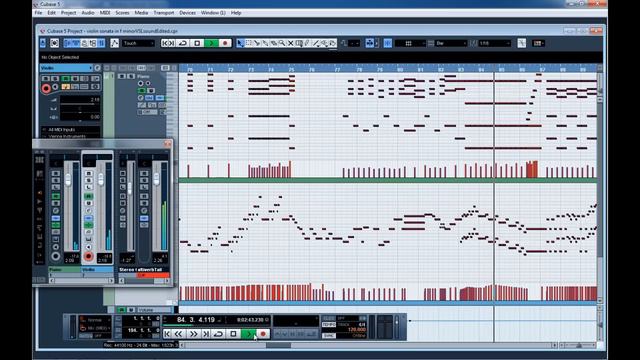
Task: Click Violin channel fader in mixer
Action: coord(100,180)
